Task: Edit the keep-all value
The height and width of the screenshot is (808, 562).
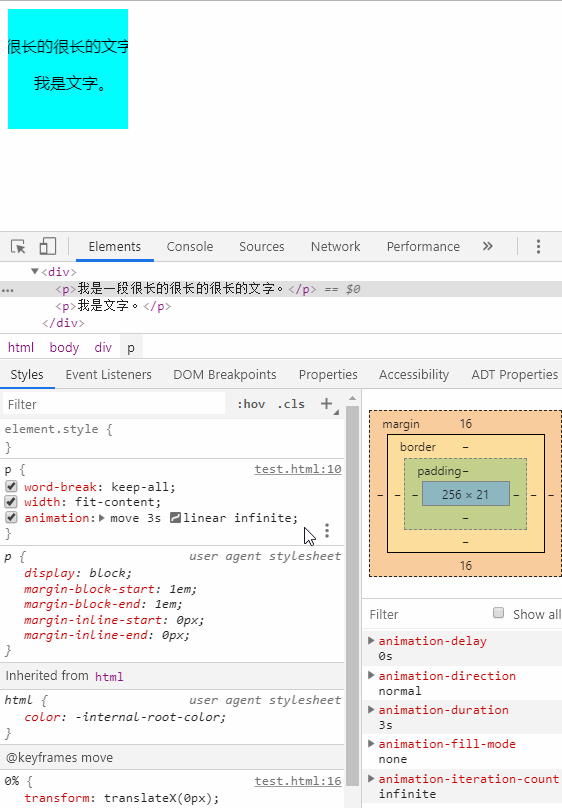Action: click(141, 486)
